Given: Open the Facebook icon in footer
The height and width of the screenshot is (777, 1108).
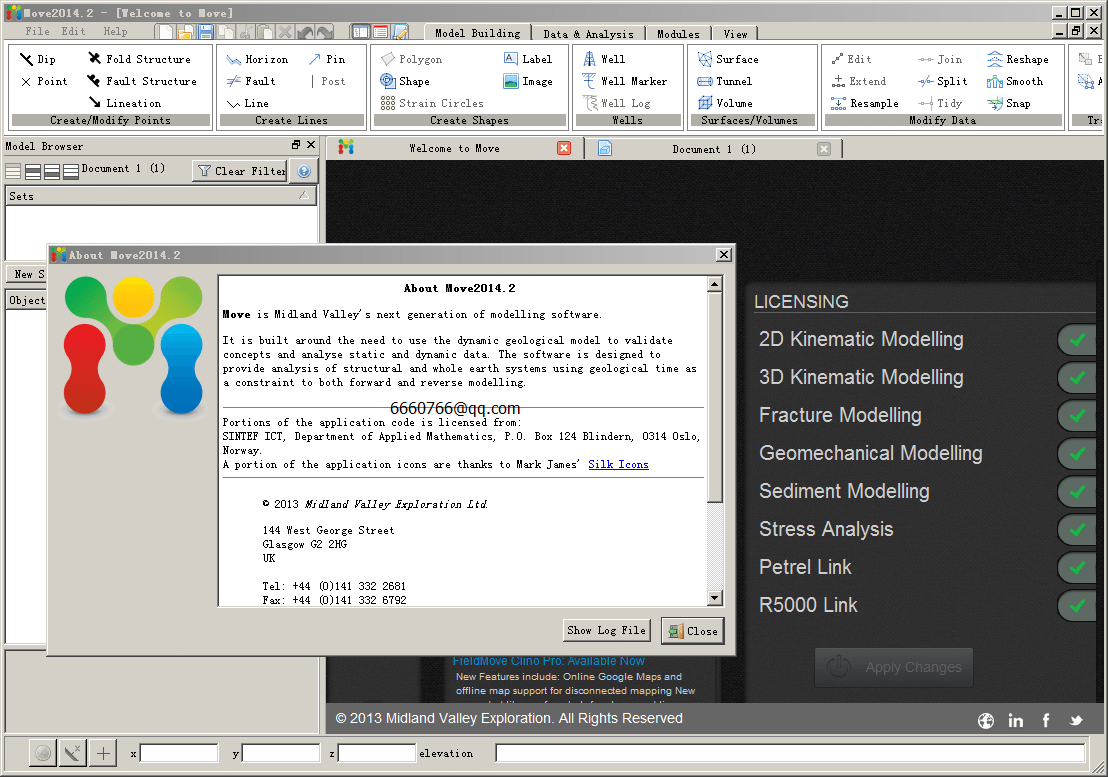Looking at the screenshot, I should pos(1046,720).
